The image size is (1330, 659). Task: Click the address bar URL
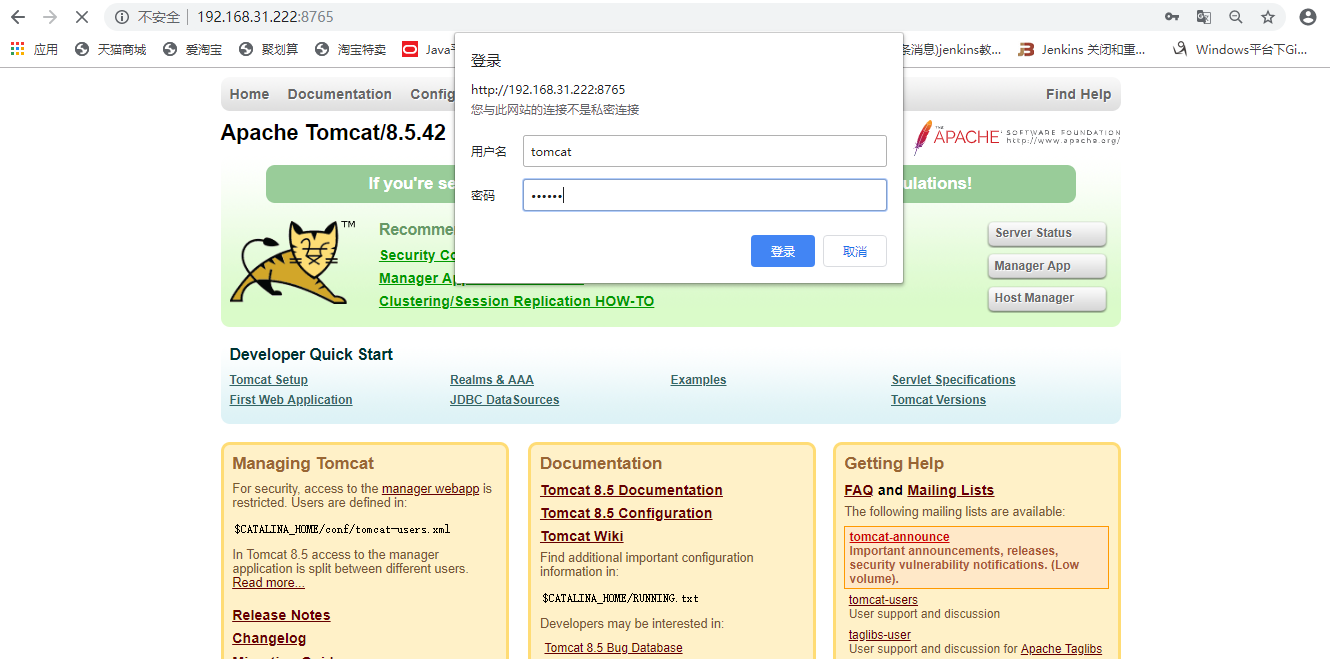pyautogui.click(x=265, y=17)
